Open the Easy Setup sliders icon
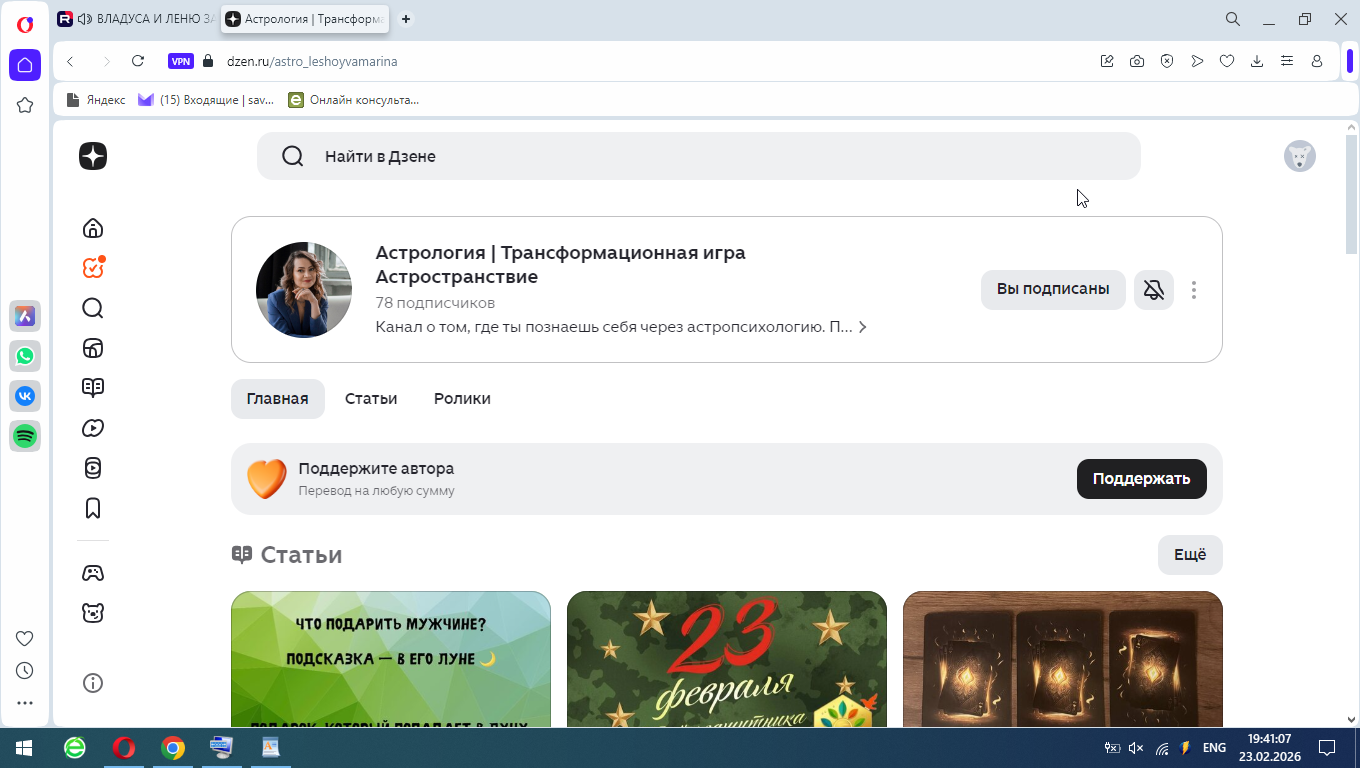 click(x=1287, y=61)
